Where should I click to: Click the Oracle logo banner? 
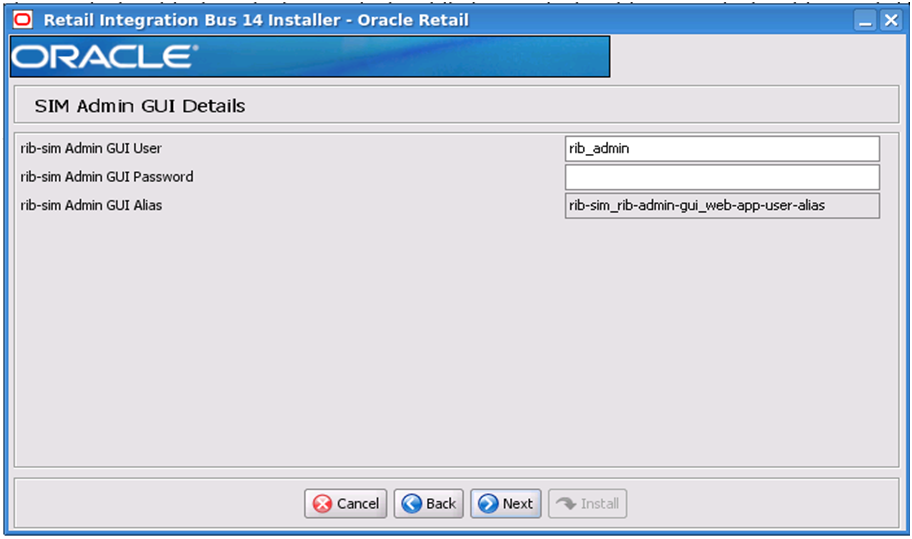310,56
